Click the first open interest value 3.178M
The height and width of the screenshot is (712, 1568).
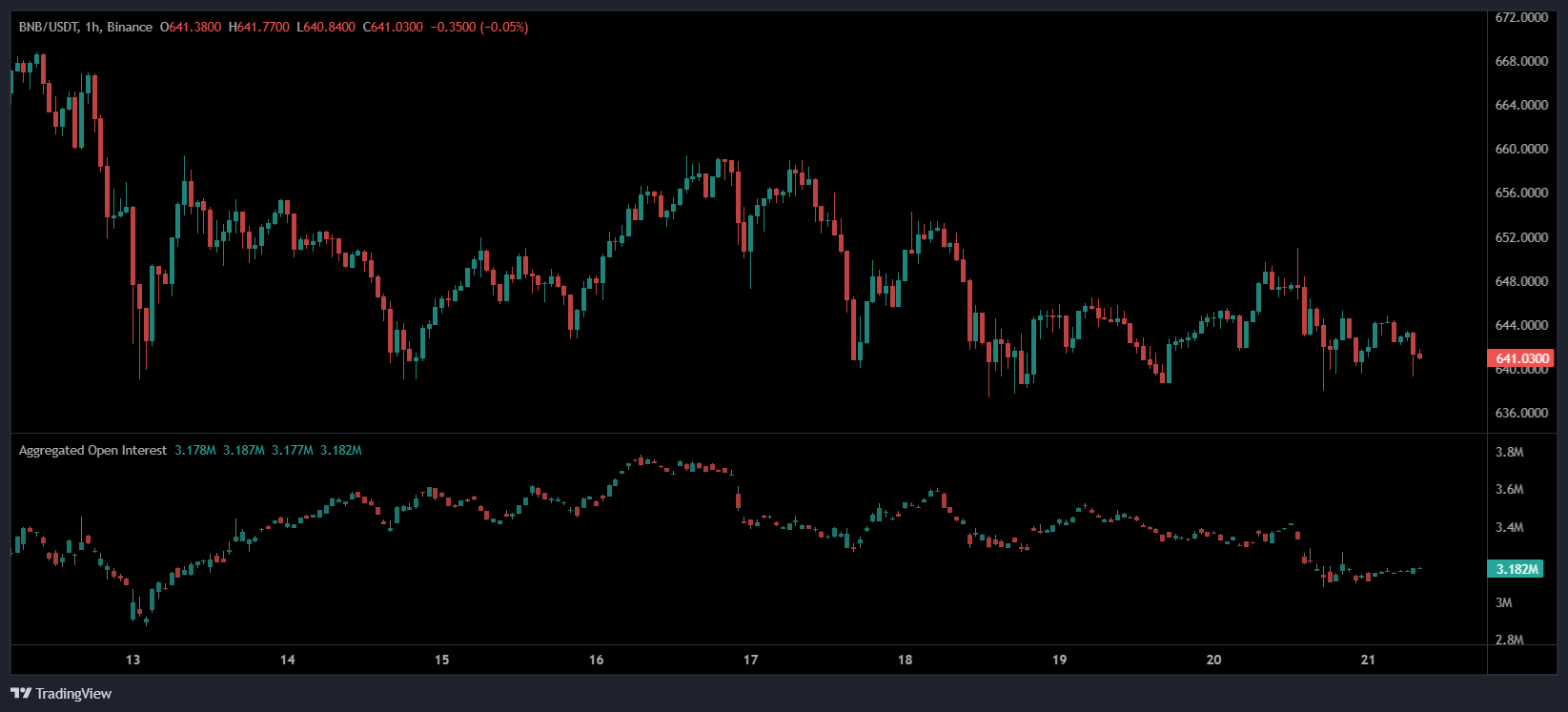(195, 450)
